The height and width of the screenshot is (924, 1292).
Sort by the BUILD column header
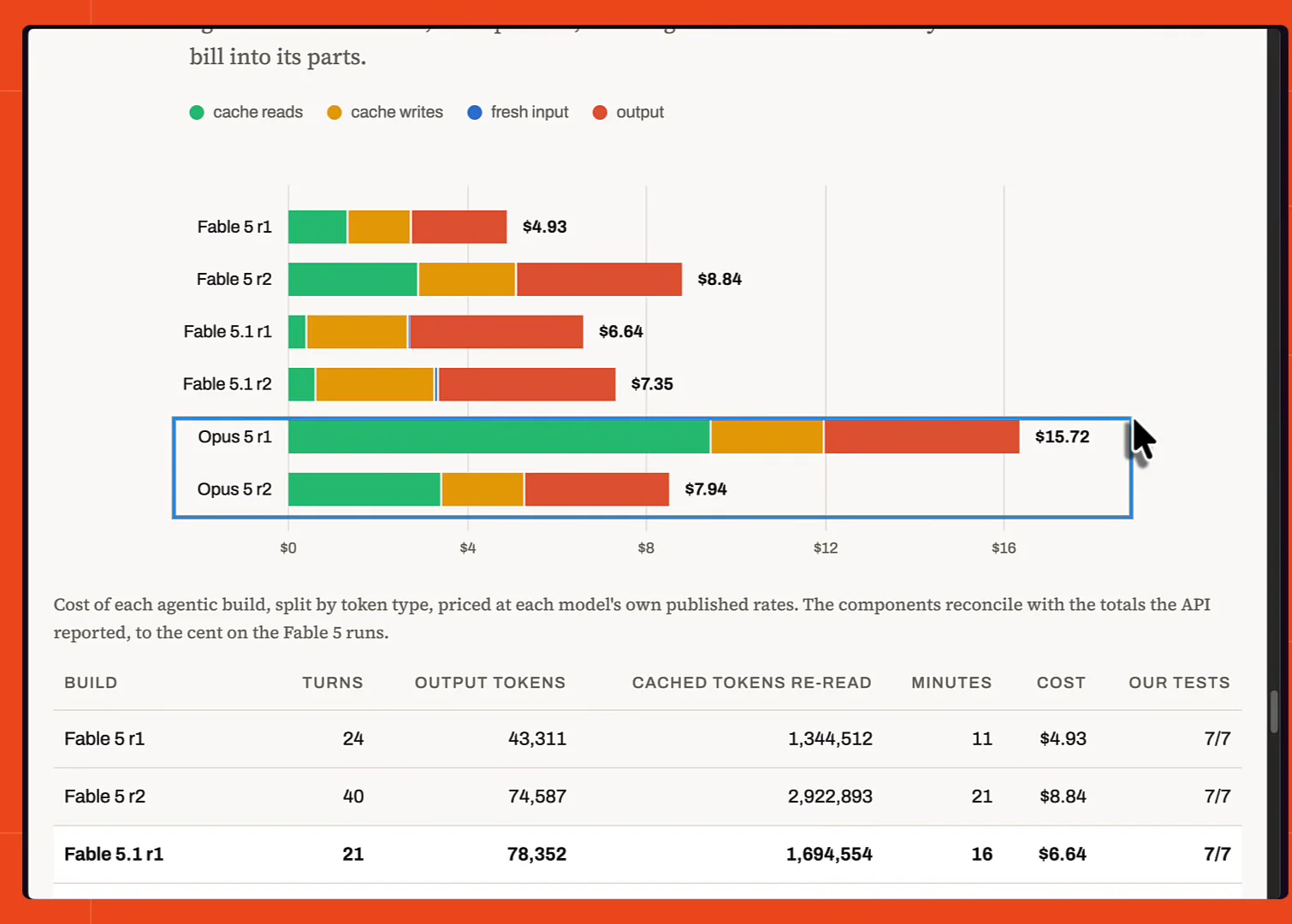[x=91, y=683]
